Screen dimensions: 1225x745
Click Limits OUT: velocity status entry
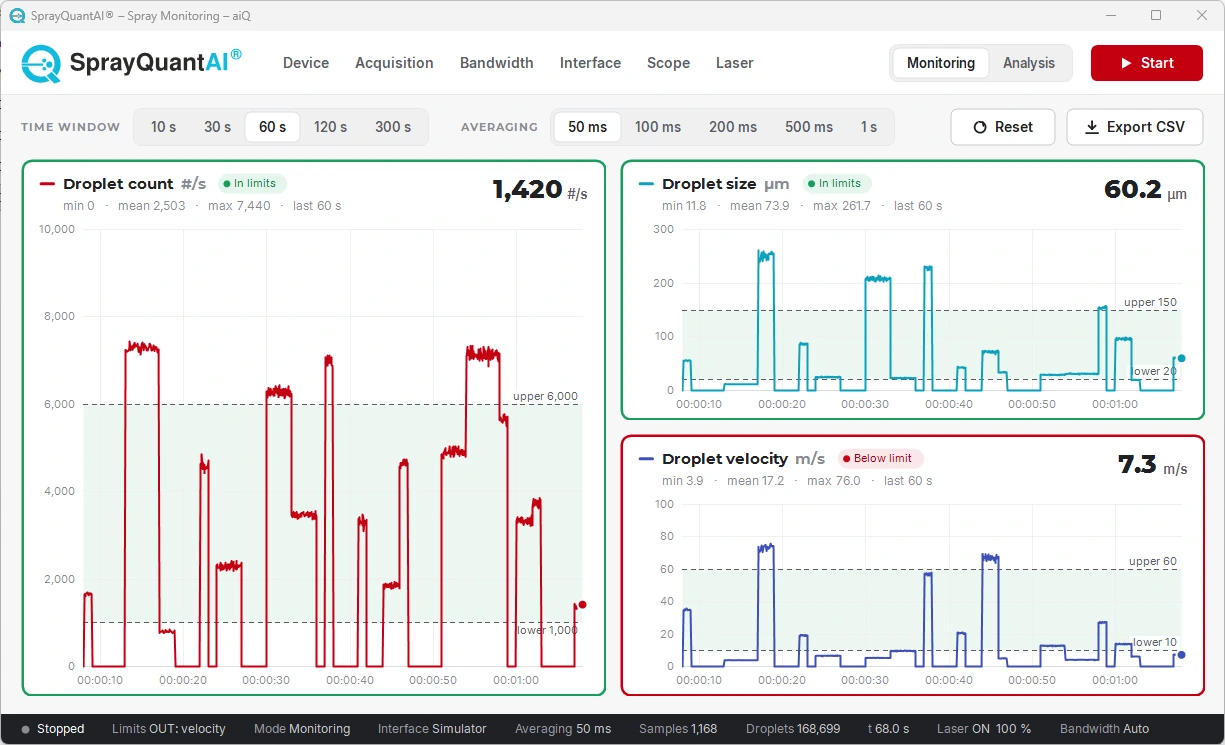tap(169, 729)
